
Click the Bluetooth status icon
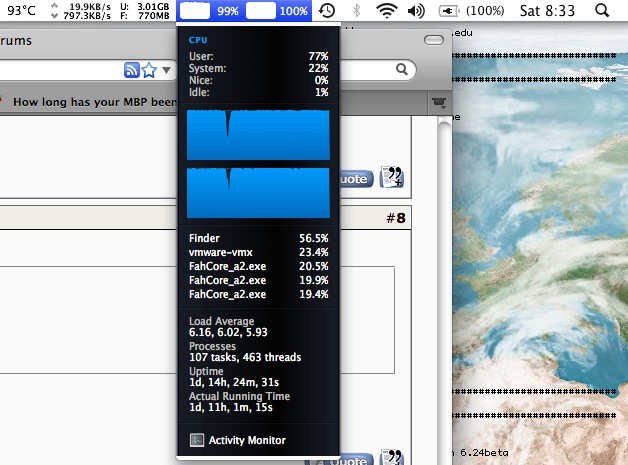[356, 10]
